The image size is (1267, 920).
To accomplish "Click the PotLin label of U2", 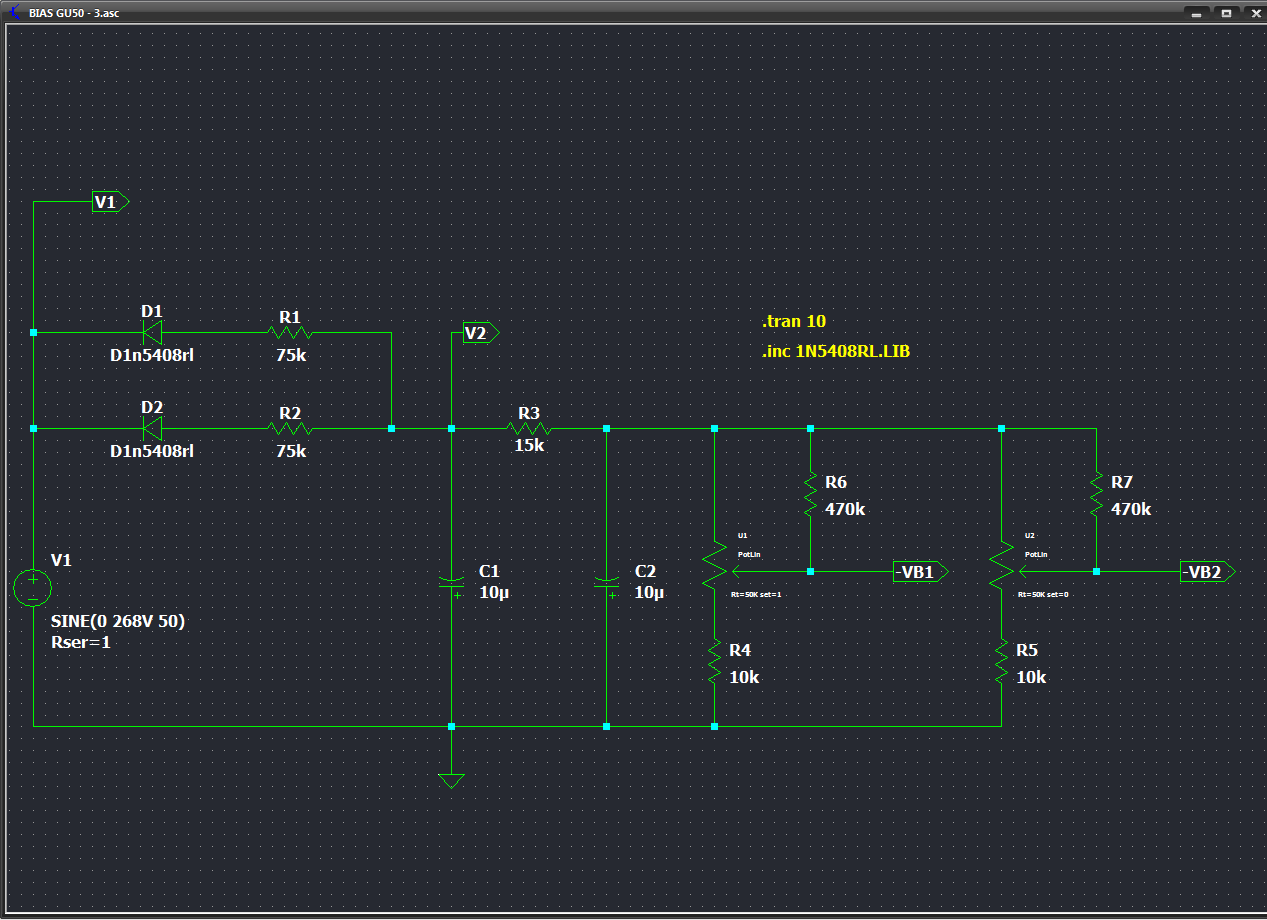I will (x=1036, y=554).
